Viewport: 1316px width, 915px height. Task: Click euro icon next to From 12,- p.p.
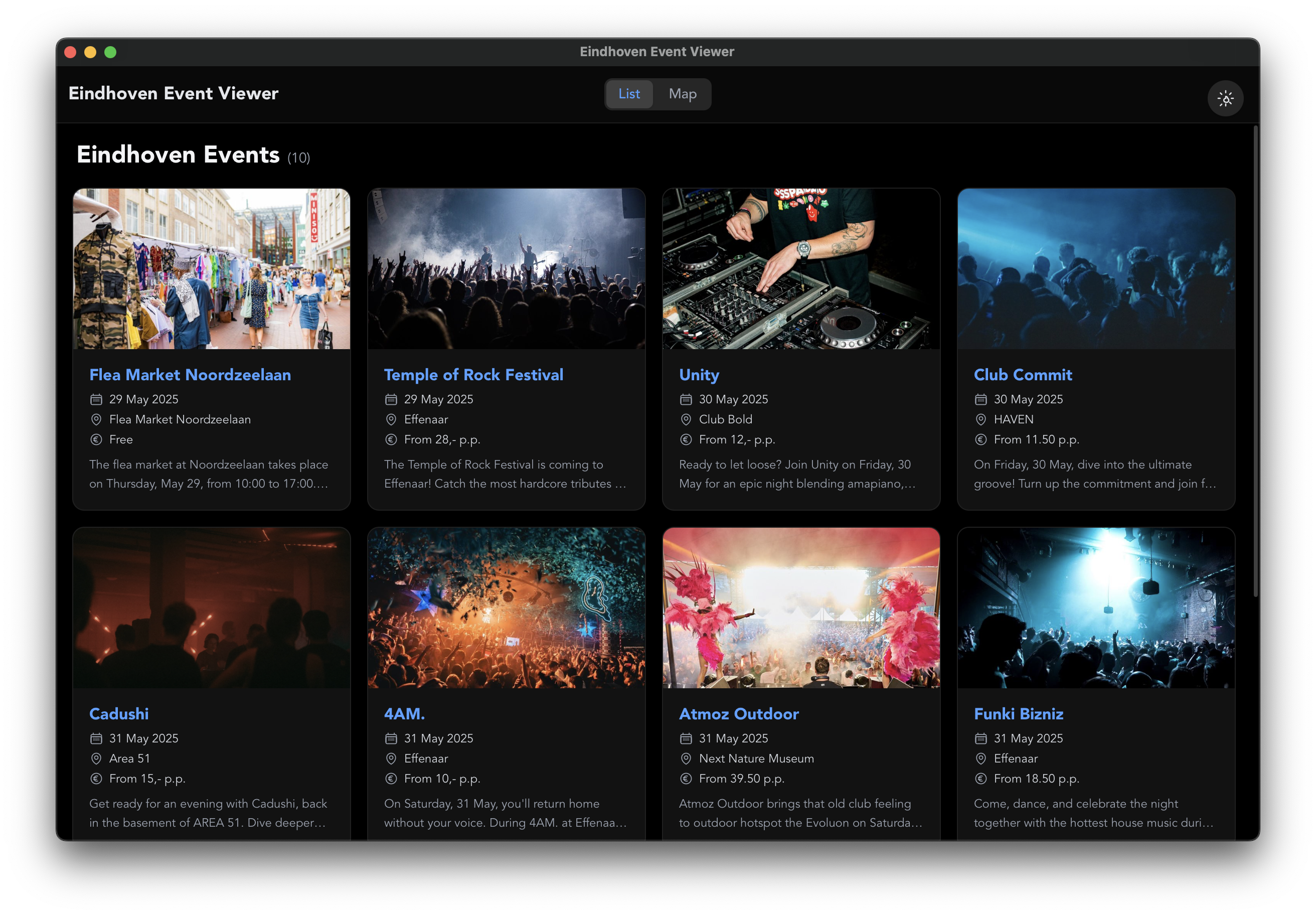686,439
